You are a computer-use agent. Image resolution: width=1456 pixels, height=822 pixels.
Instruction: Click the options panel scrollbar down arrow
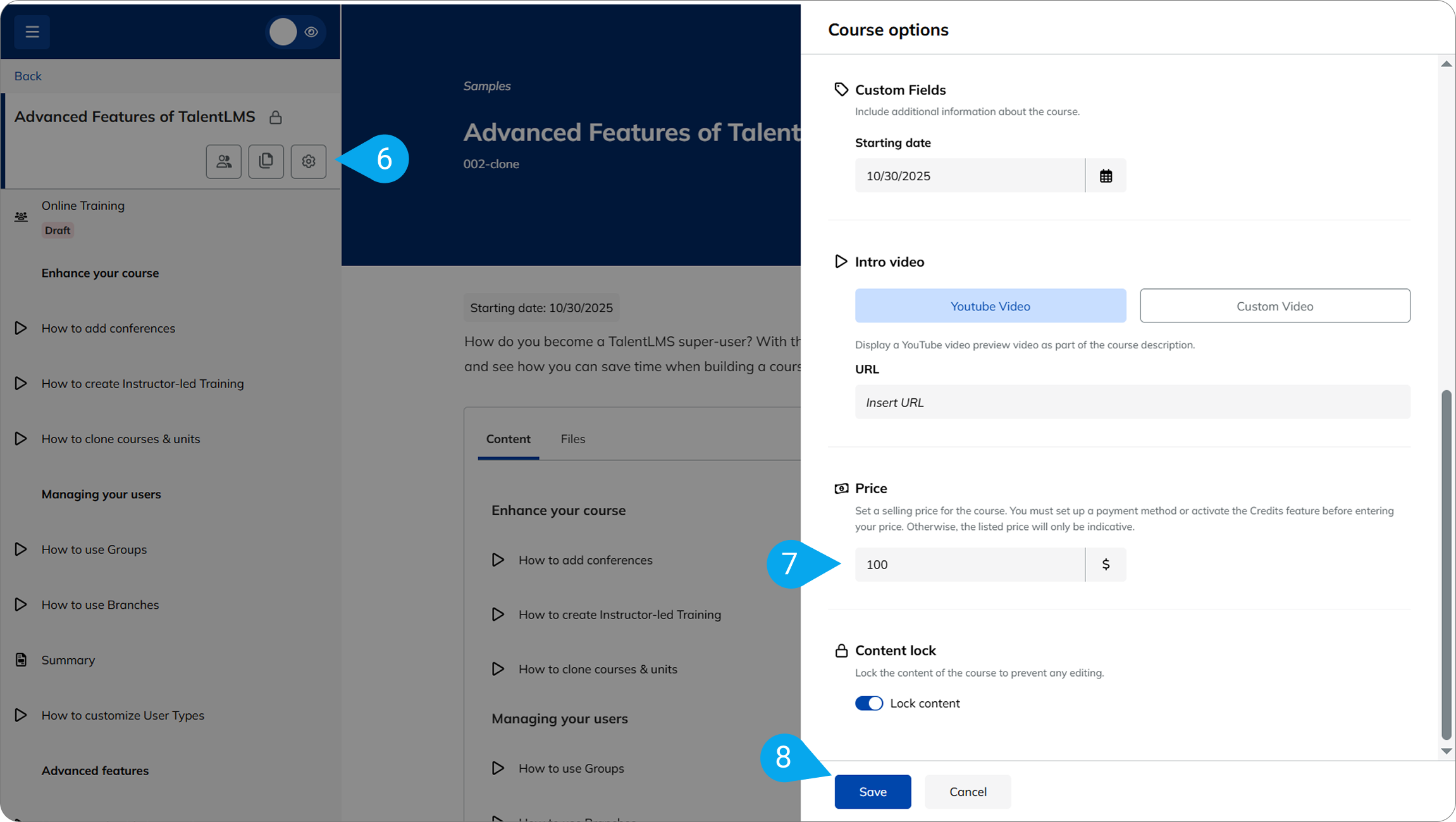(x=1446, y=751)
